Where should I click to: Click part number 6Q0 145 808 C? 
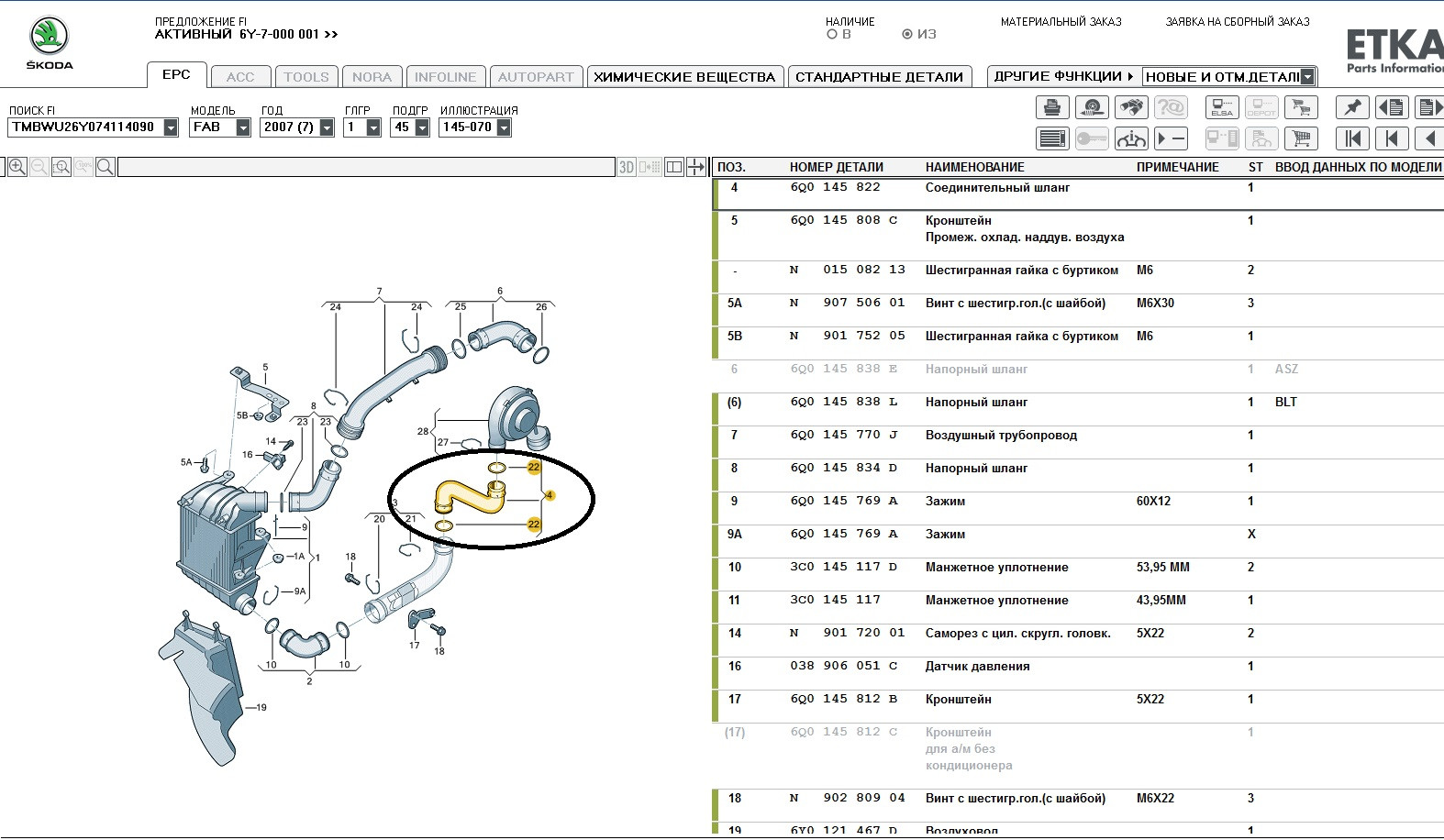click(x=844, y=221)
